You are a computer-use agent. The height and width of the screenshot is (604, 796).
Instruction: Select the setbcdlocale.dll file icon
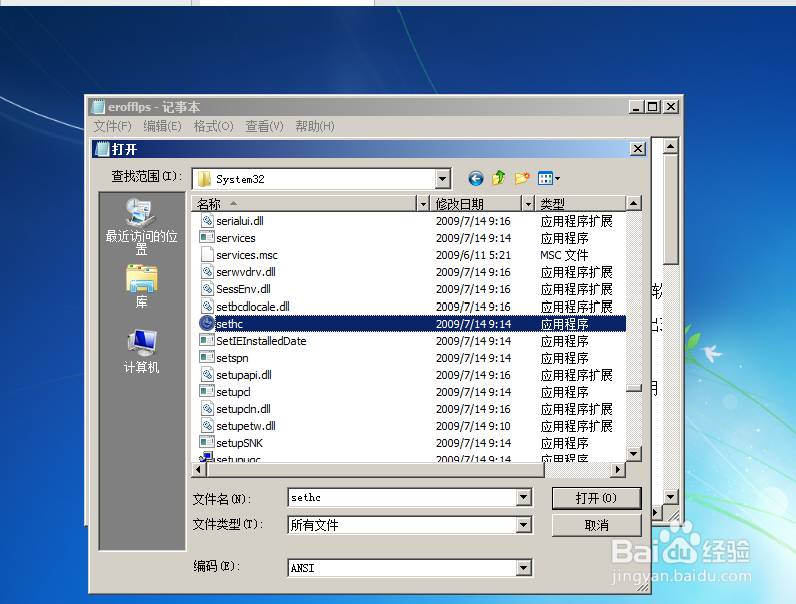tap(207, 306)
